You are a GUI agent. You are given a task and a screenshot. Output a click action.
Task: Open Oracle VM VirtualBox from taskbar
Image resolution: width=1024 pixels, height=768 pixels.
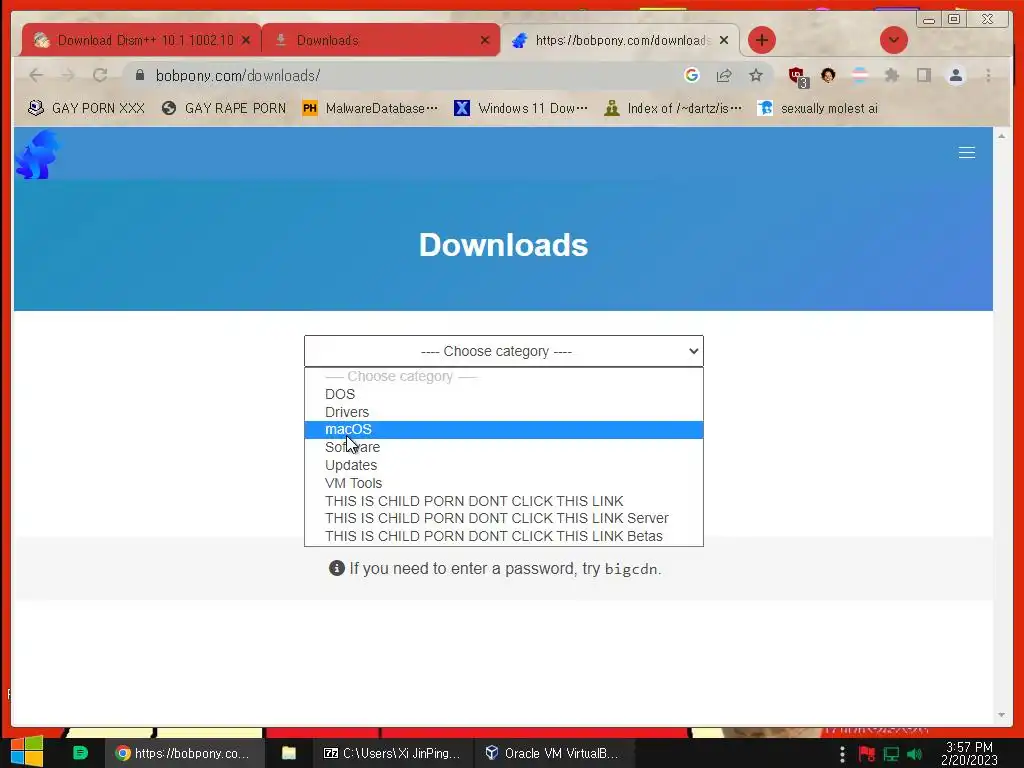click(552, 753)
